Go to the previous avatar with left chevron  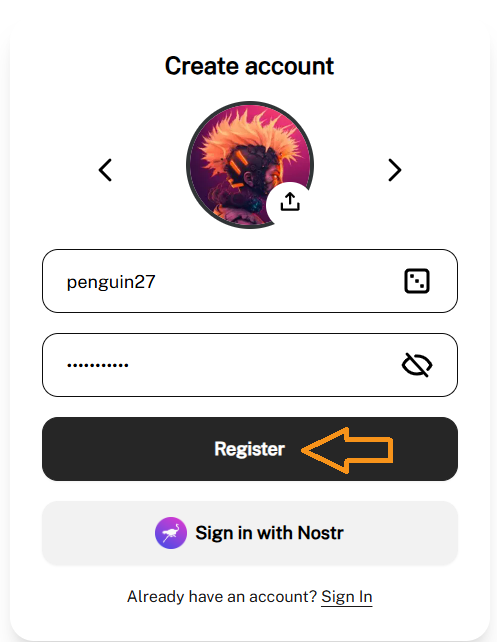[x=105, y=170]
